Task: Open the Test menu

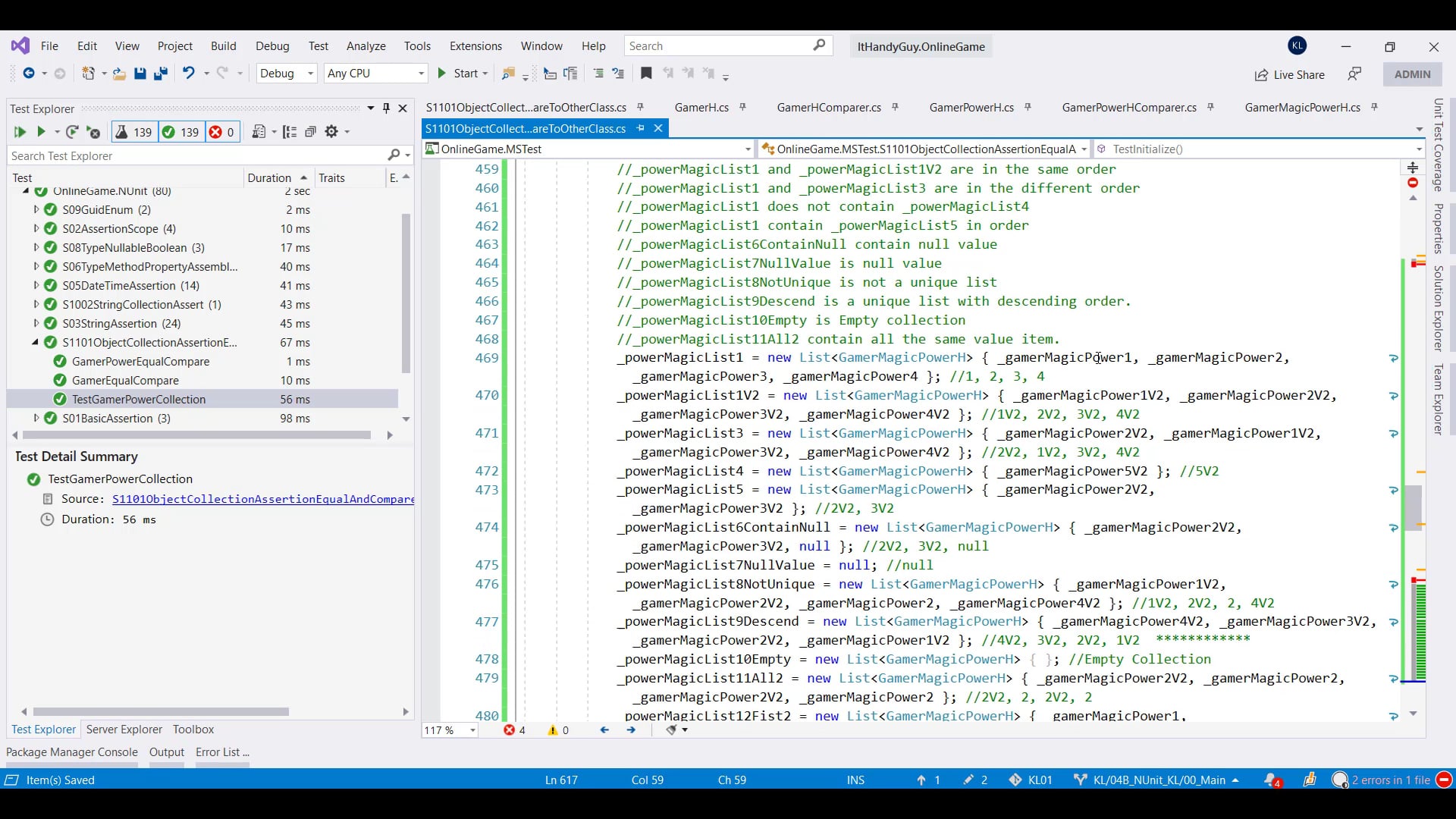Action: tap(318, 46)
